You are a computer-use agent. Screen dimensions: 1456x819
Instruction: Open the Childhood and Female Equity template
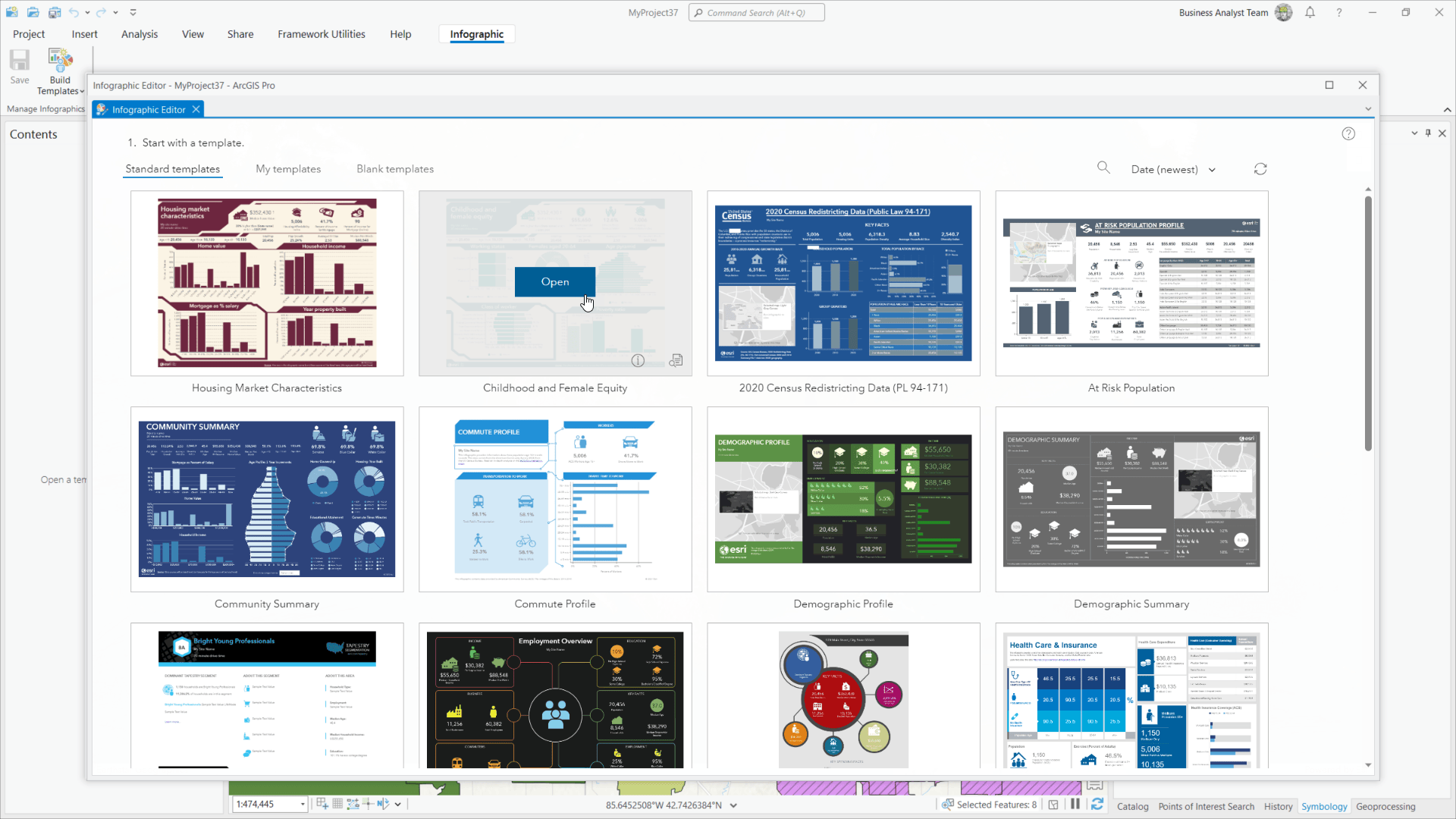click(x=555, y=281)
